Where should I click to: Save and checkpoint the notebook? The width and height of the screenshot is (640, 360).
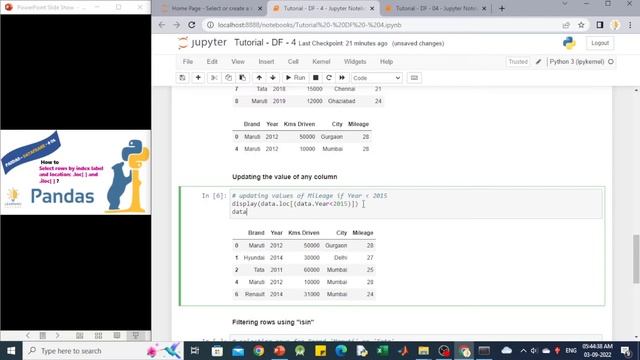182,78
